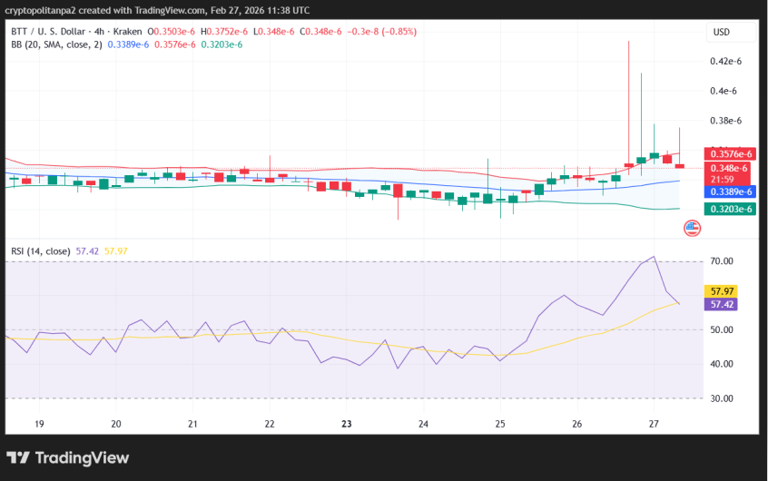This screenshot has height=481, width=768.
Task: Click the RSI (14, close) indicator label
Action: pos(41,251)
